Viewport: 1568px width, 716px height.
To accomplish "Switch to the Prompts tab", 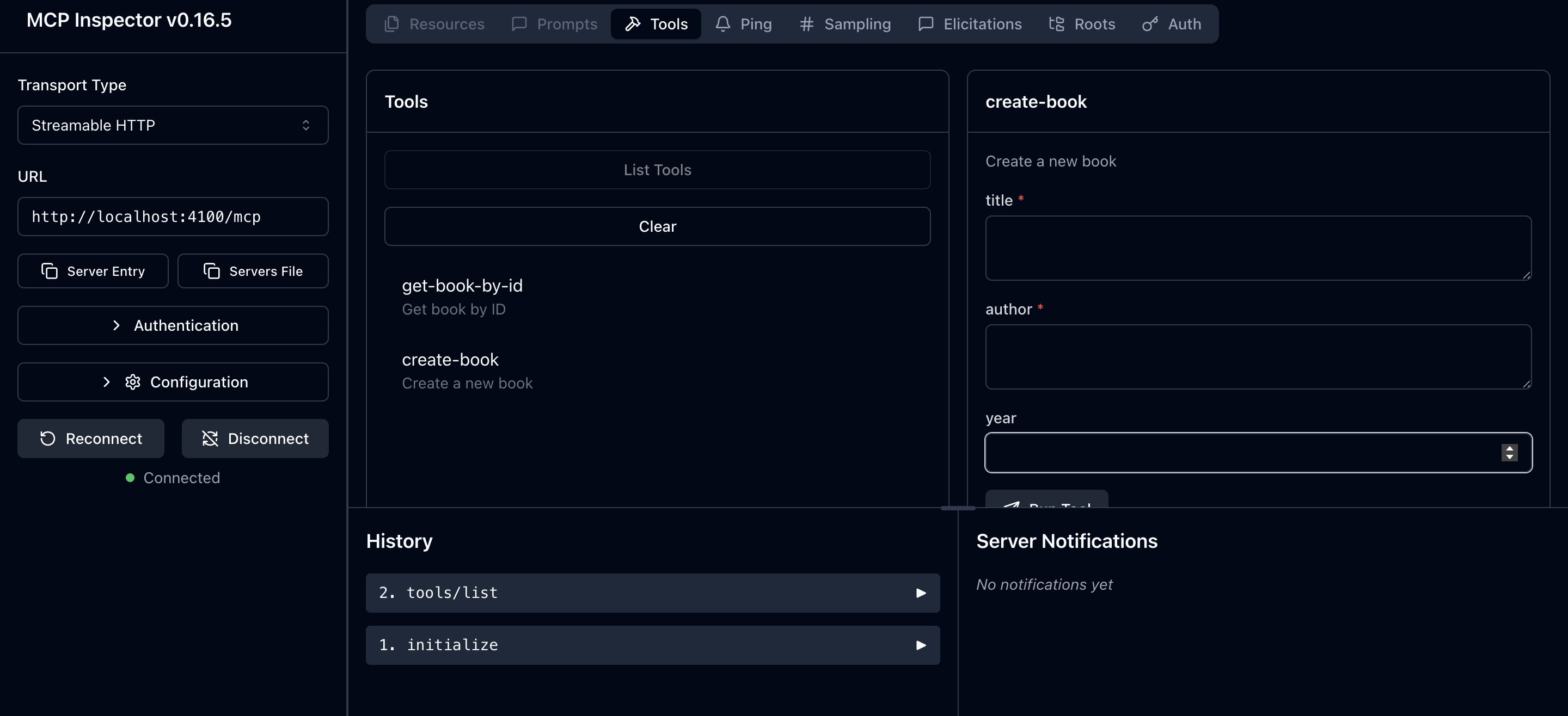I will click(x=555, y=24).
